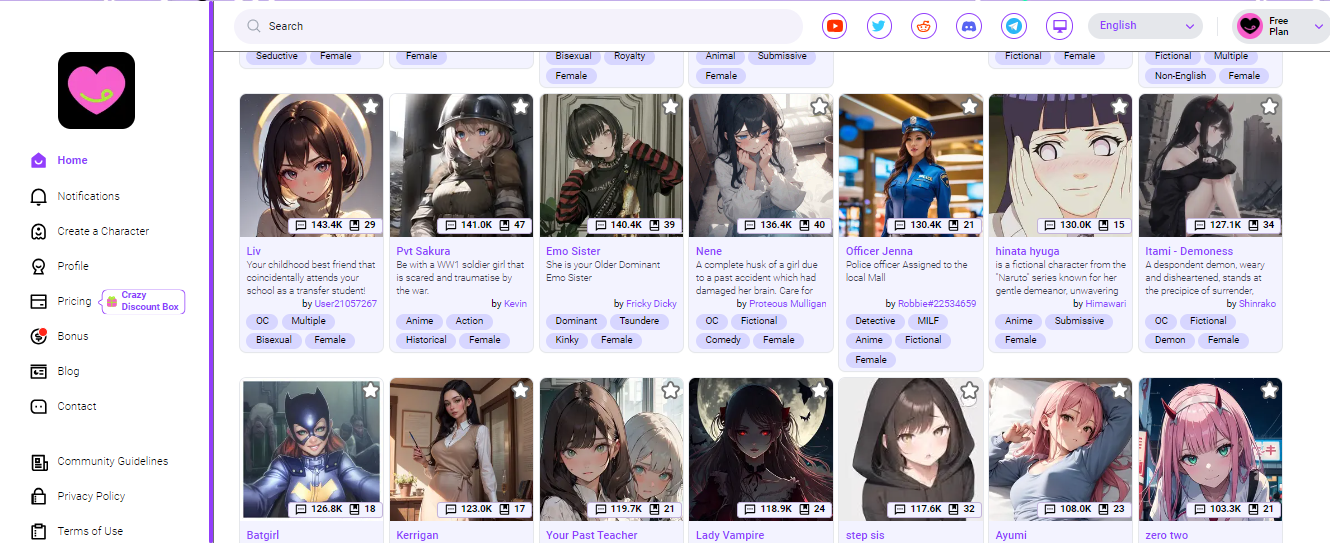Open the English language dropdown
The image size is (1330, 543).
(1145, 26)
